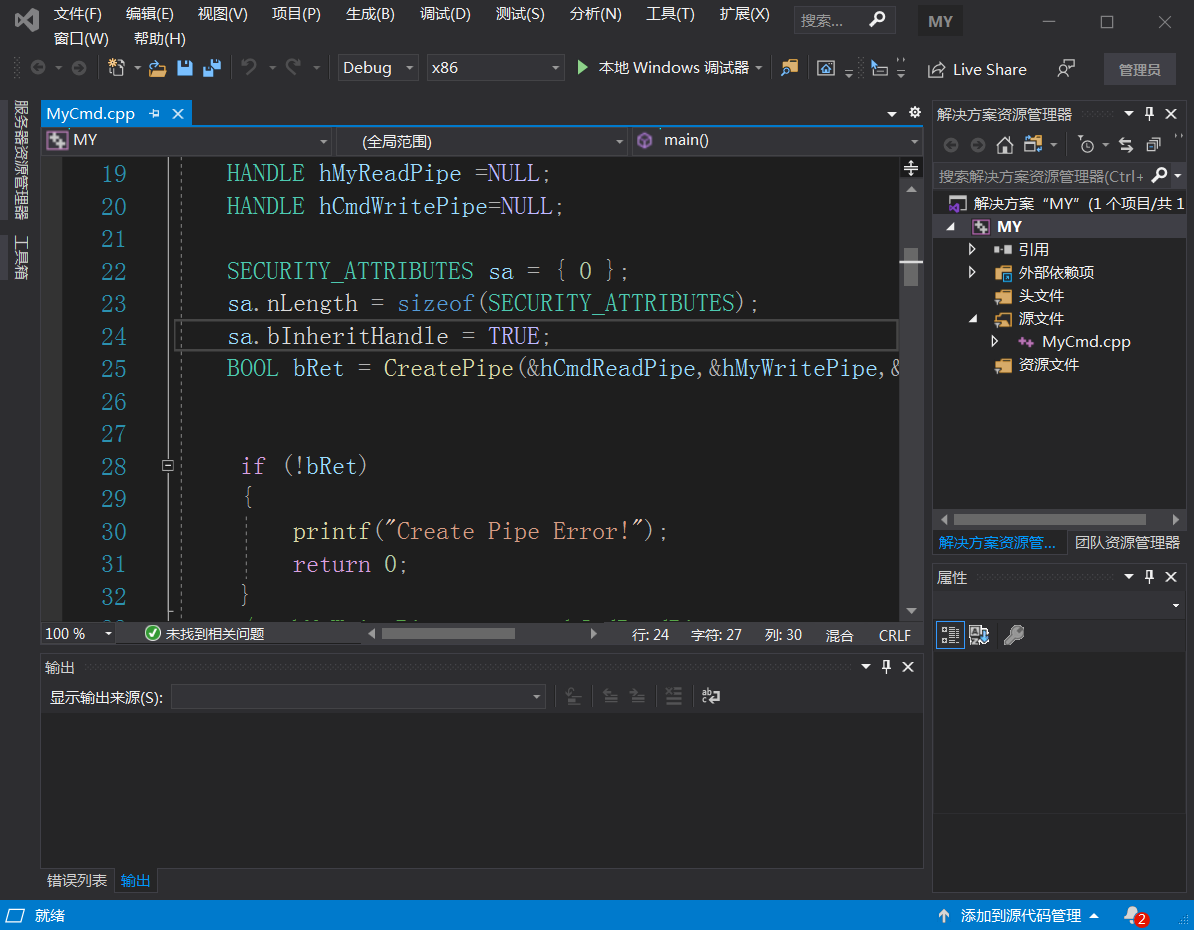Collapse the 源文件 folder node
Image resolution: width=1194 pixels, height=930 pixels.
click(x=972, y=319)
